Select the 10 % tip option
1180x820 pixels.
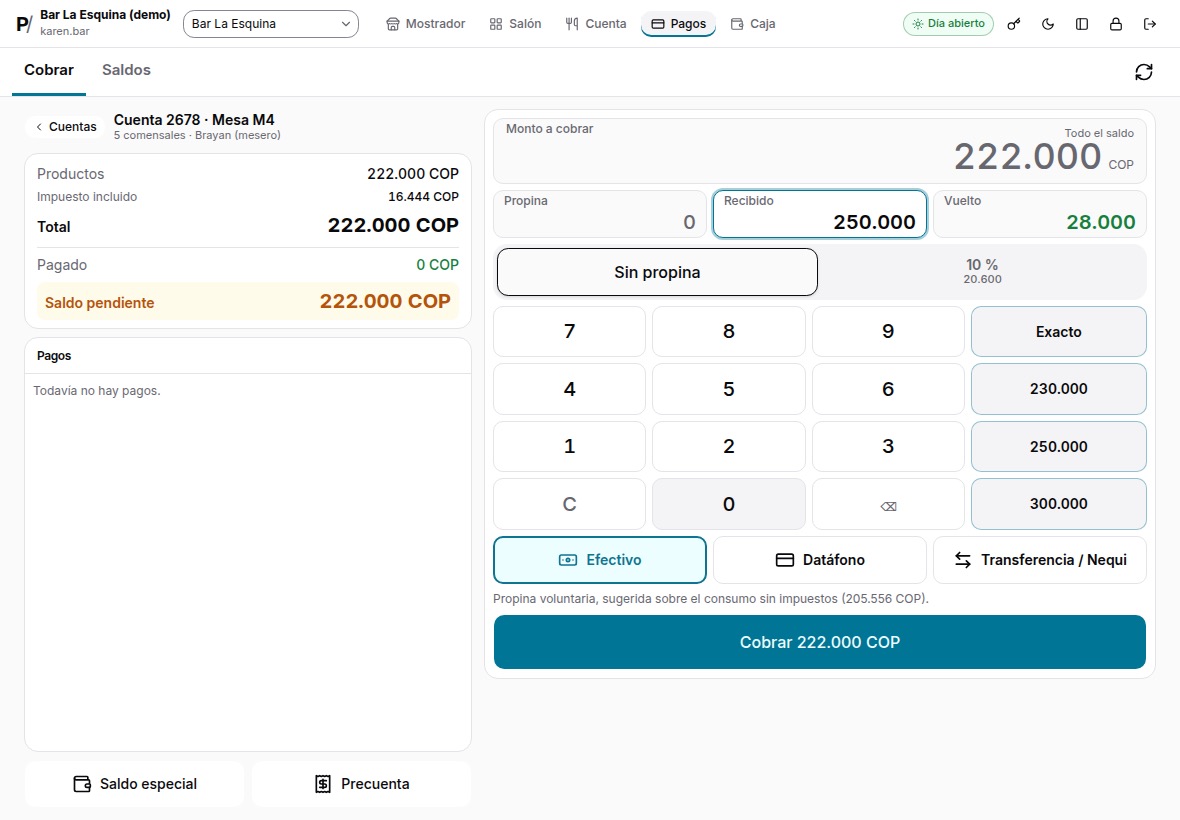coord(982,272)
